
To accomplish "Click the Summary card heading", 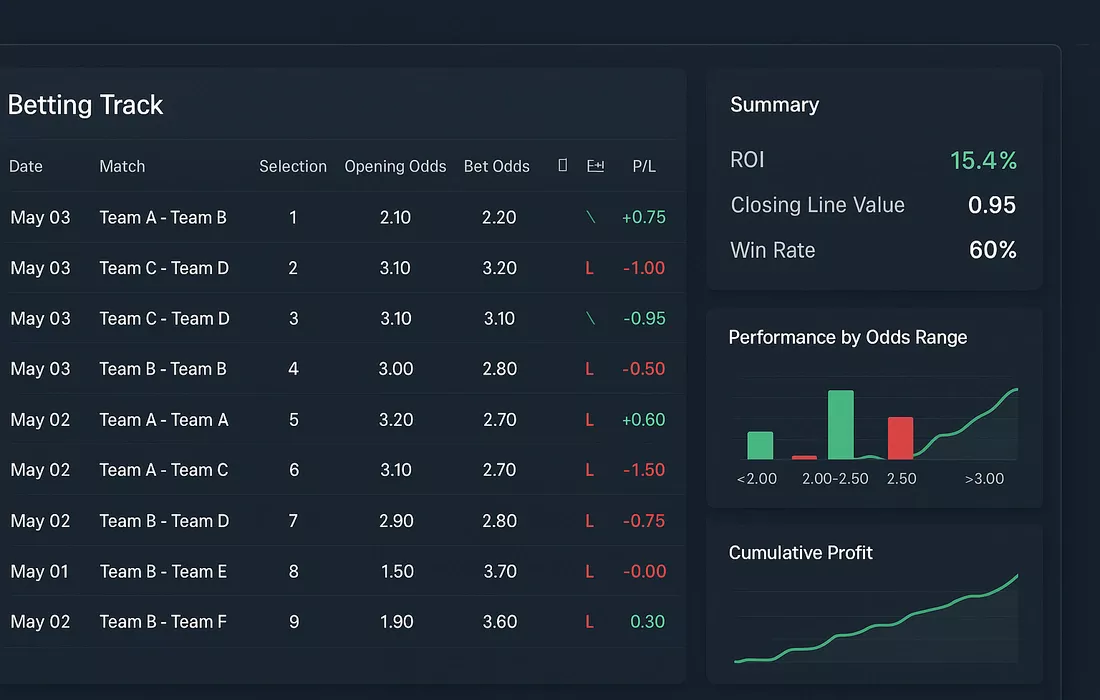I will [x=774, y=105].
